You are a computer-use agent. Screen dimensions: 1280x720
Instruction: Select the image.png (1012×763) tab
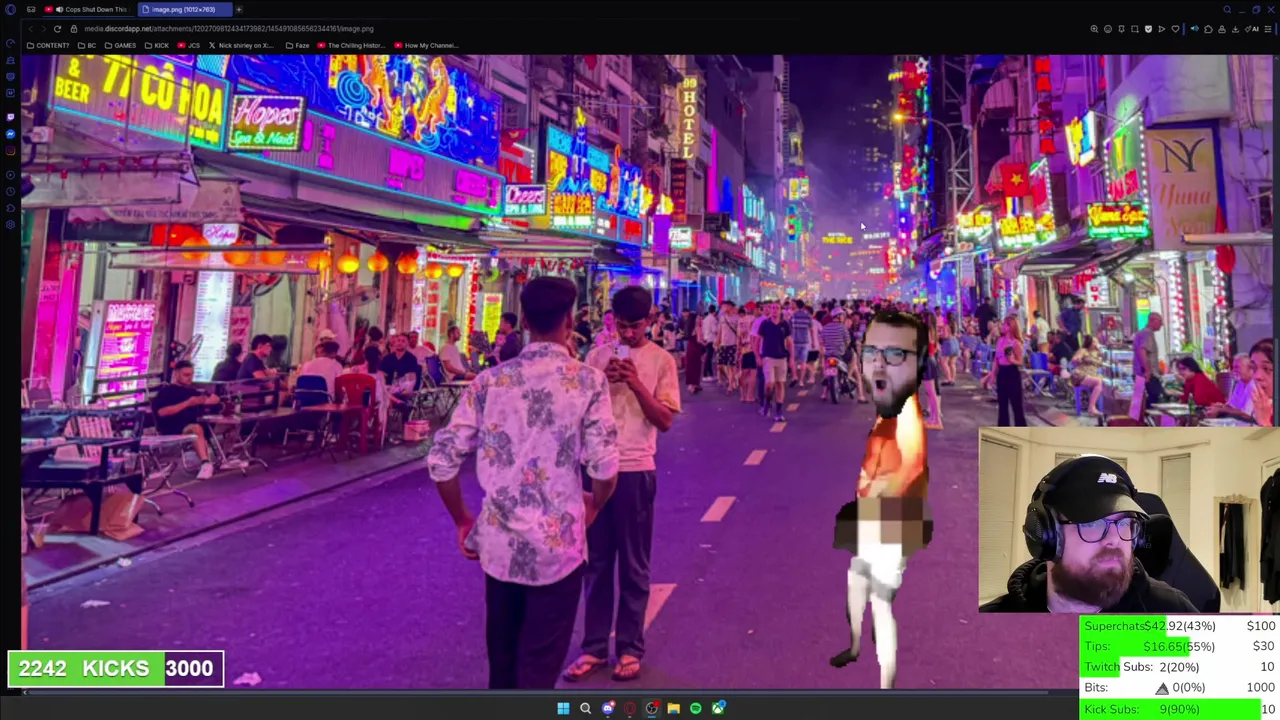[185, 9]
